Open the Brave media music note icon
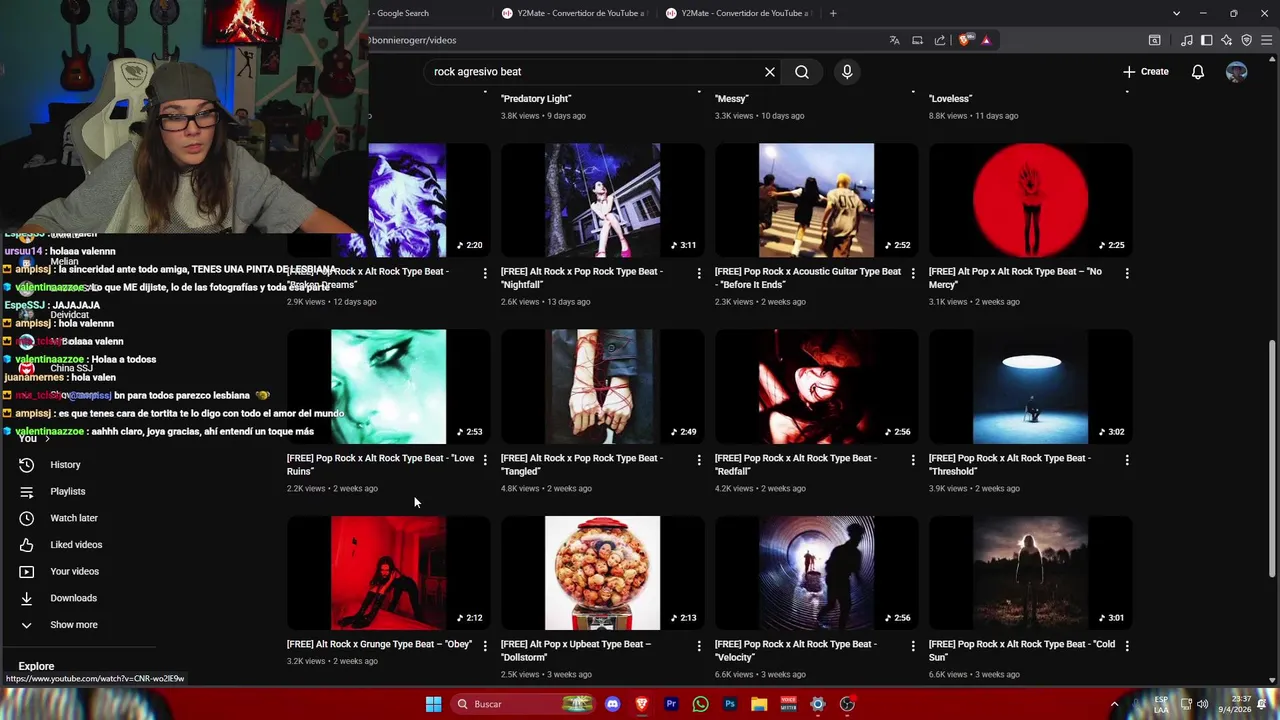Screen dimensions: 1280x720 coord(1187,40)
